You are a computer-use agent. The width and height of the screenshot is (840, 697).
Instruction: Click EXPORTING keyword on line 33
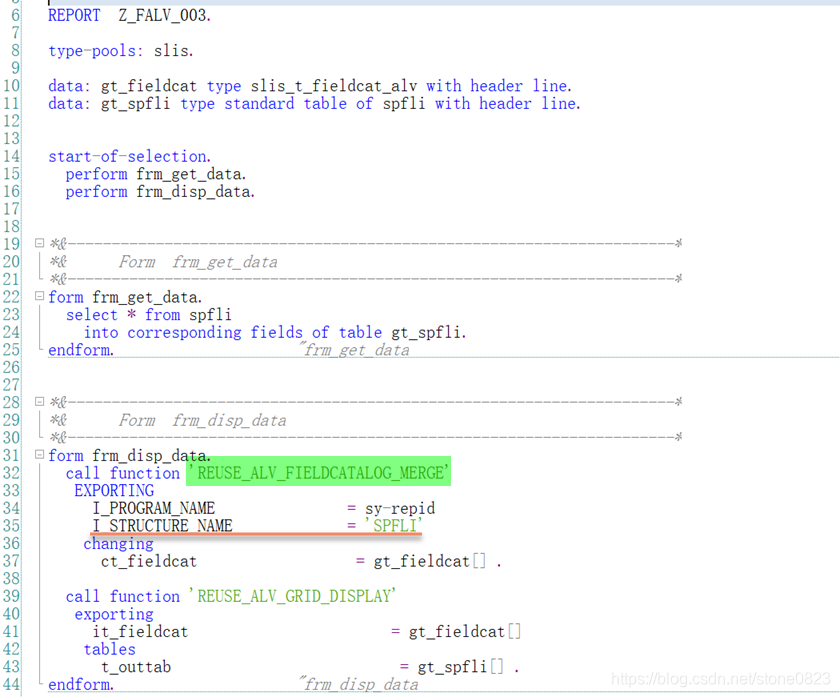pos(114,490)
